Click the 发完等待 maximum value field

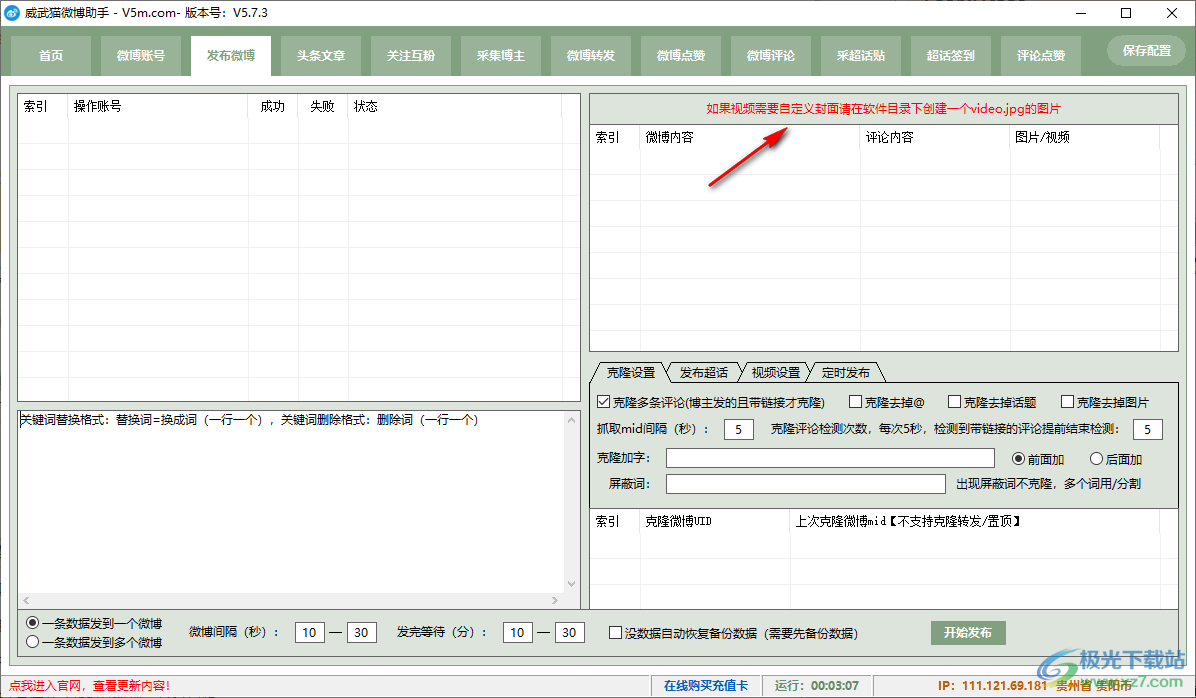click(x=569, y=632)
